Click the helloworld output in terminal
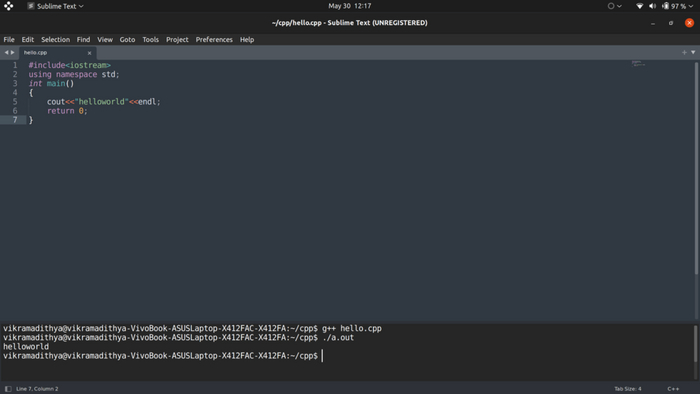700x394 pixels. coord(26,347)
